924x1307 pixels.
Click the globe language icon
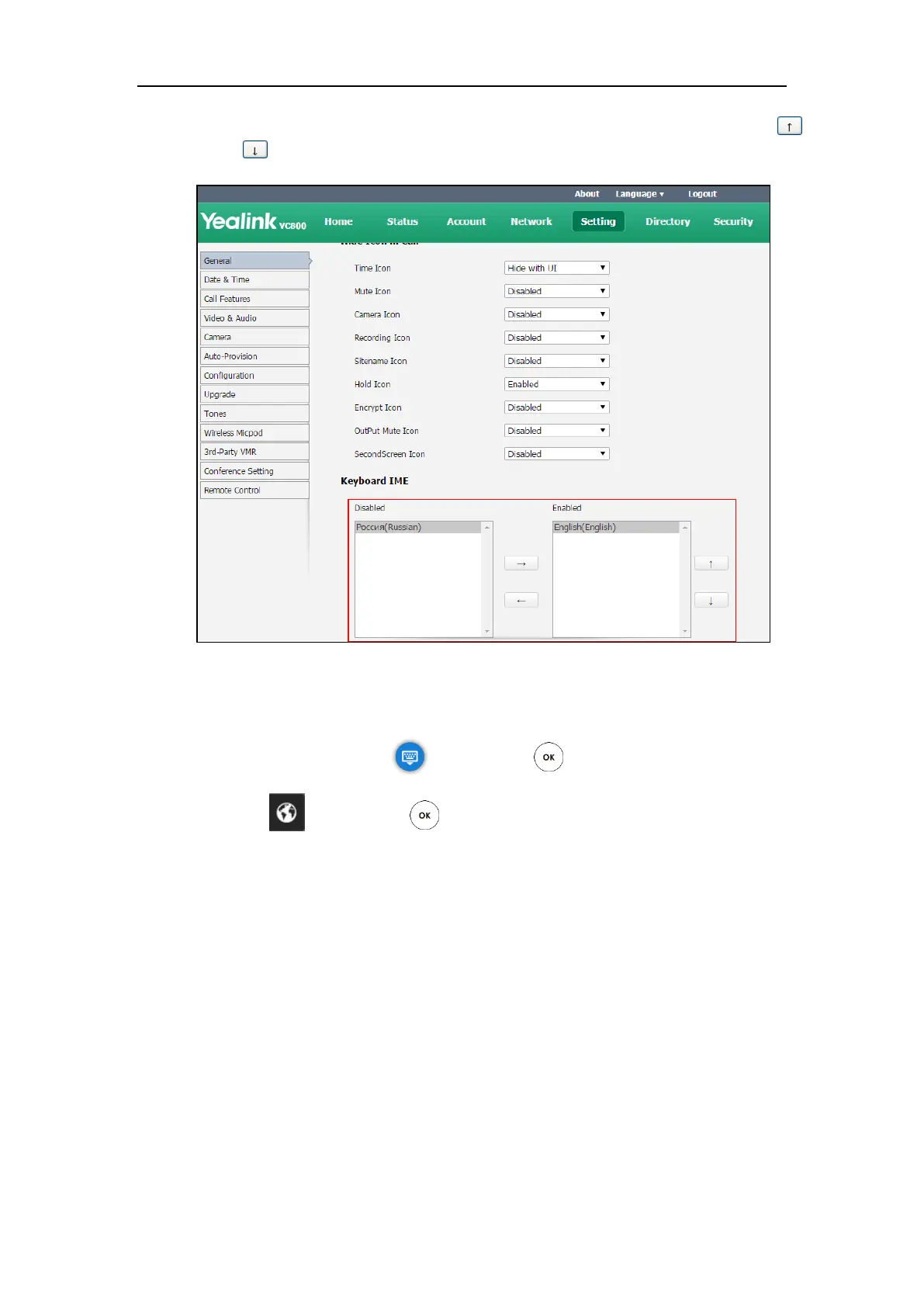click(x=287, y=812)
